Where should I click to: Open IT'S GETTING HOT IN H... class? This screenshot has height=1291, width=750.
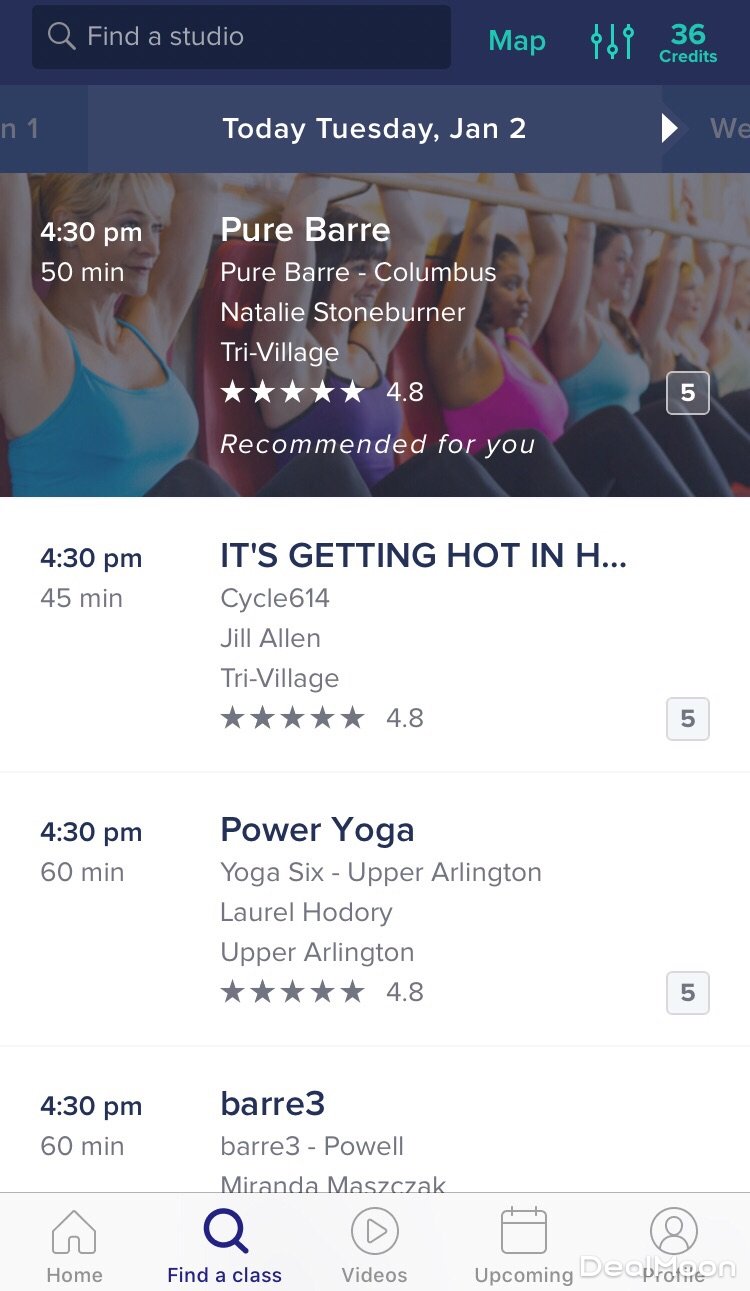coord(423,556)
